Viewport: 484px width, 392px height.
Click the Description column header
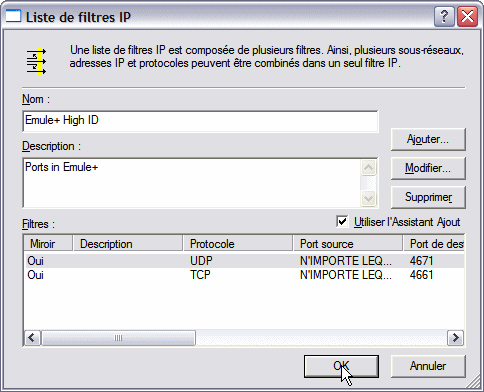click(128, 244)
